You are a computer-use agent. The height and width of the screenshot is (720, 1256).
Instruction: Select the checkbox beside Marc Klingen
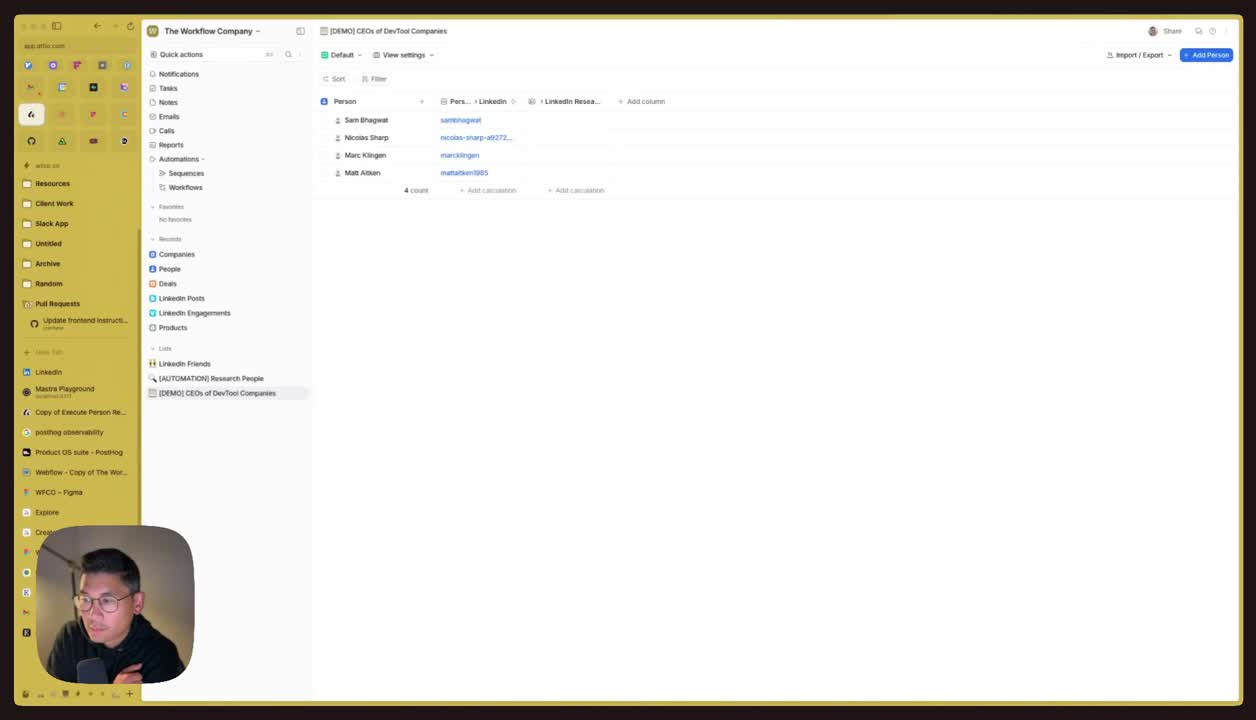click(x=325, y=155)
